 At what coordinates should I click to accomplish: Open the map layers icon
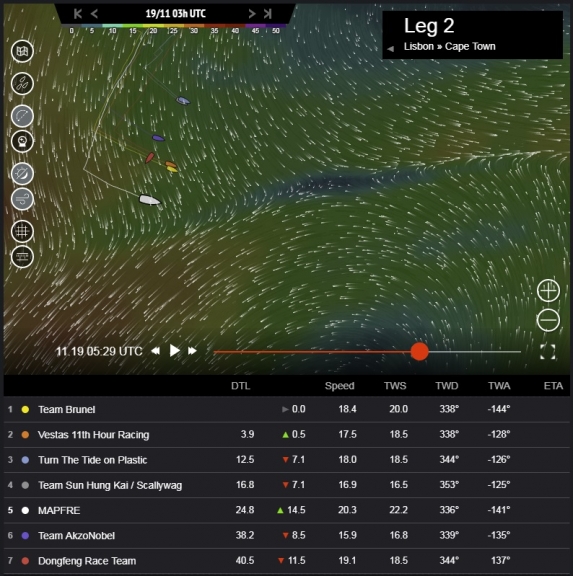[22, 51]
